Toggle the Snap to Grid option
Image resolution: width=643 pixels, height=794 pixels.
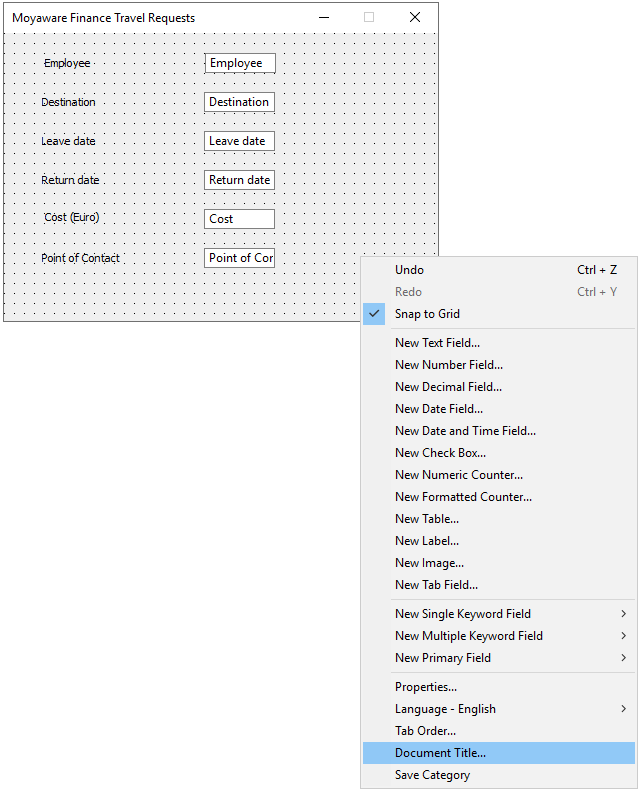(499, 314)
